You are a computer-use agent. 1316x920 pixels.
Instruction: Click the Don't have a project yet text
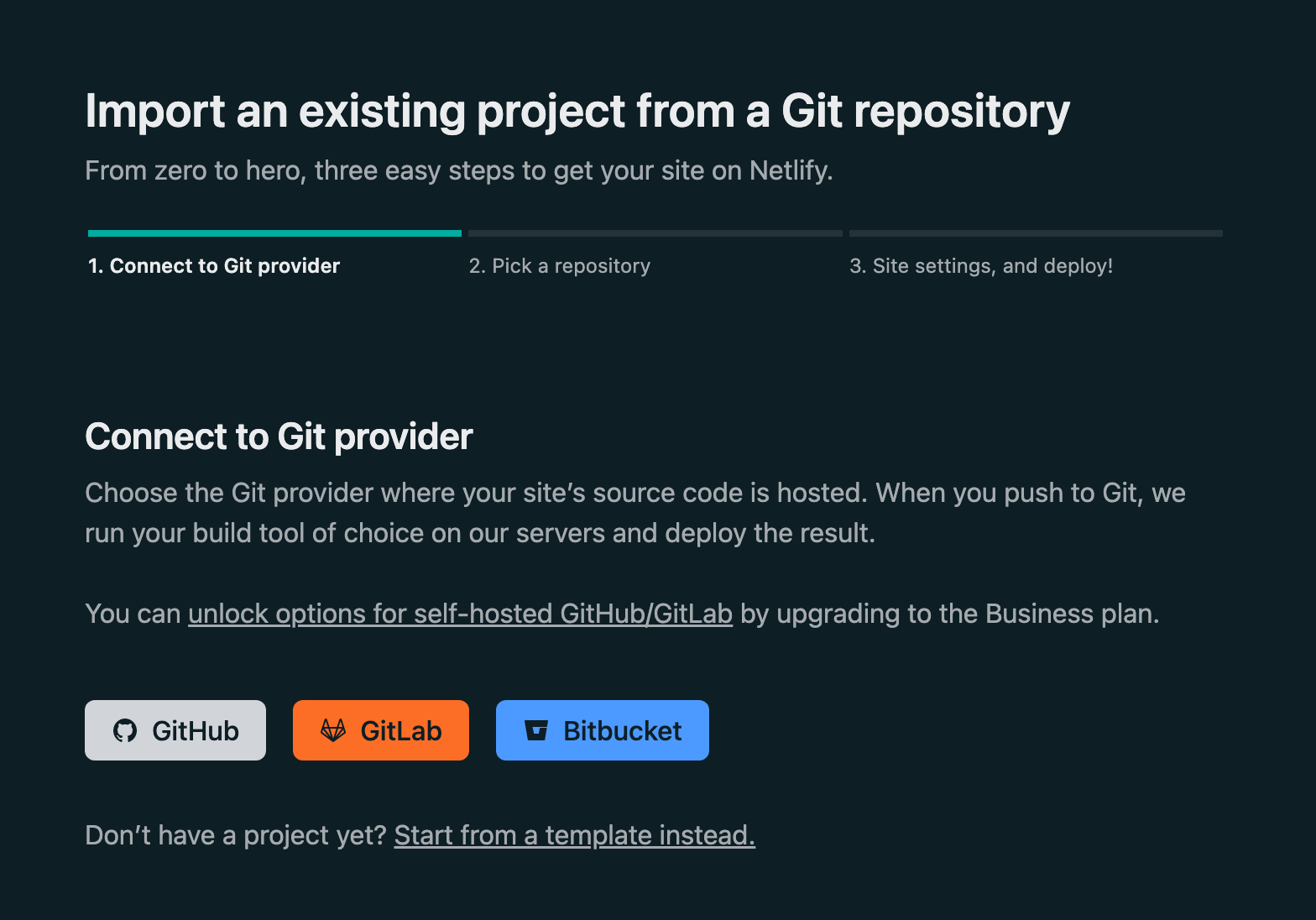click(x=235, y=835)
